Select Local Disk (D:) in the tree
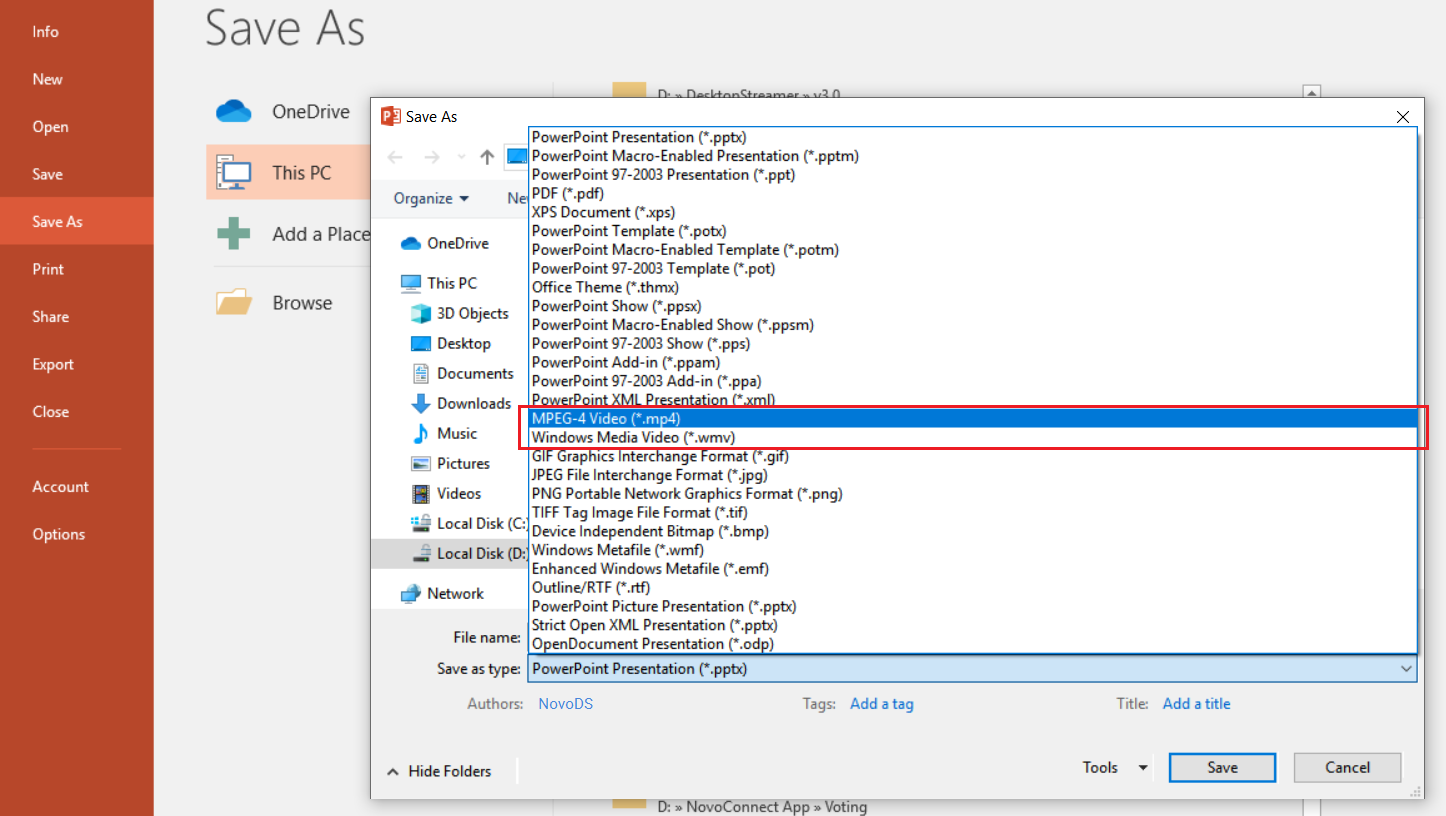 (x=449, y=553)
